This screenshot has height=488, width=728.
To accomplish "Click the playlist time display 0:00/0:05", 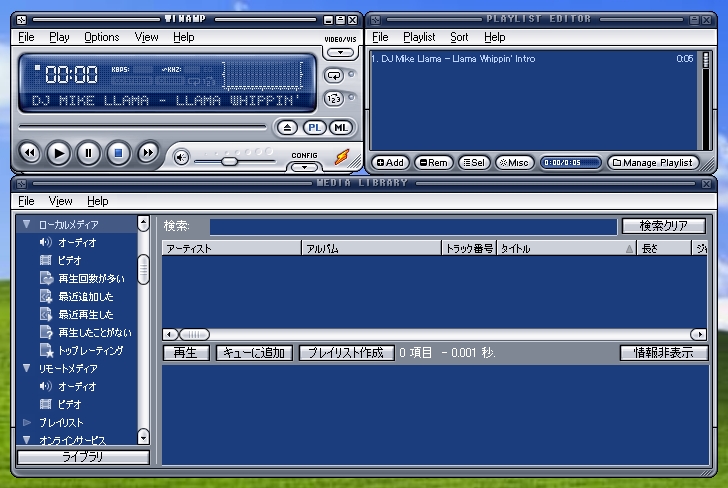I will point(570,163).
